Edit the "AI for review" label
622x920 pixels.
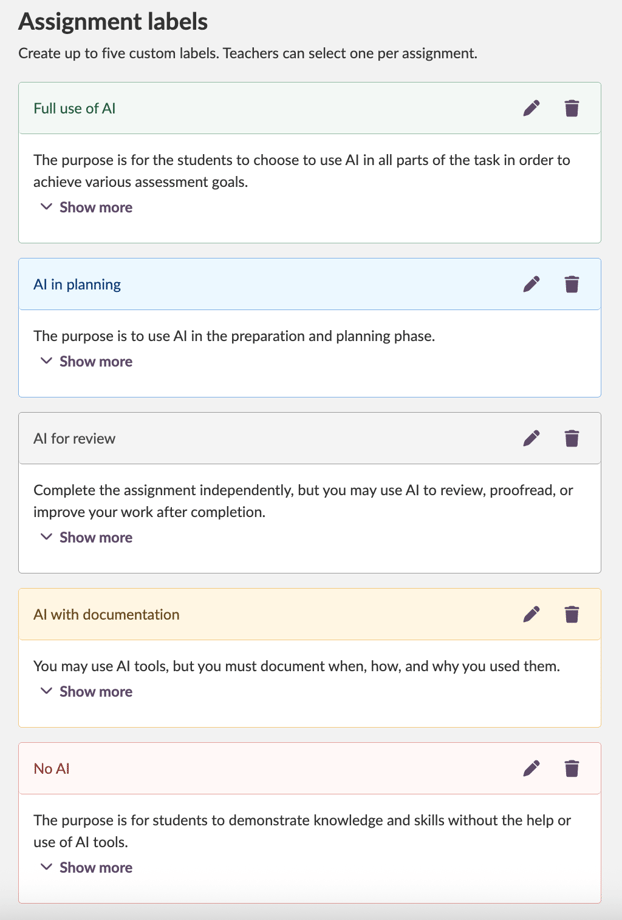point(532,438)
